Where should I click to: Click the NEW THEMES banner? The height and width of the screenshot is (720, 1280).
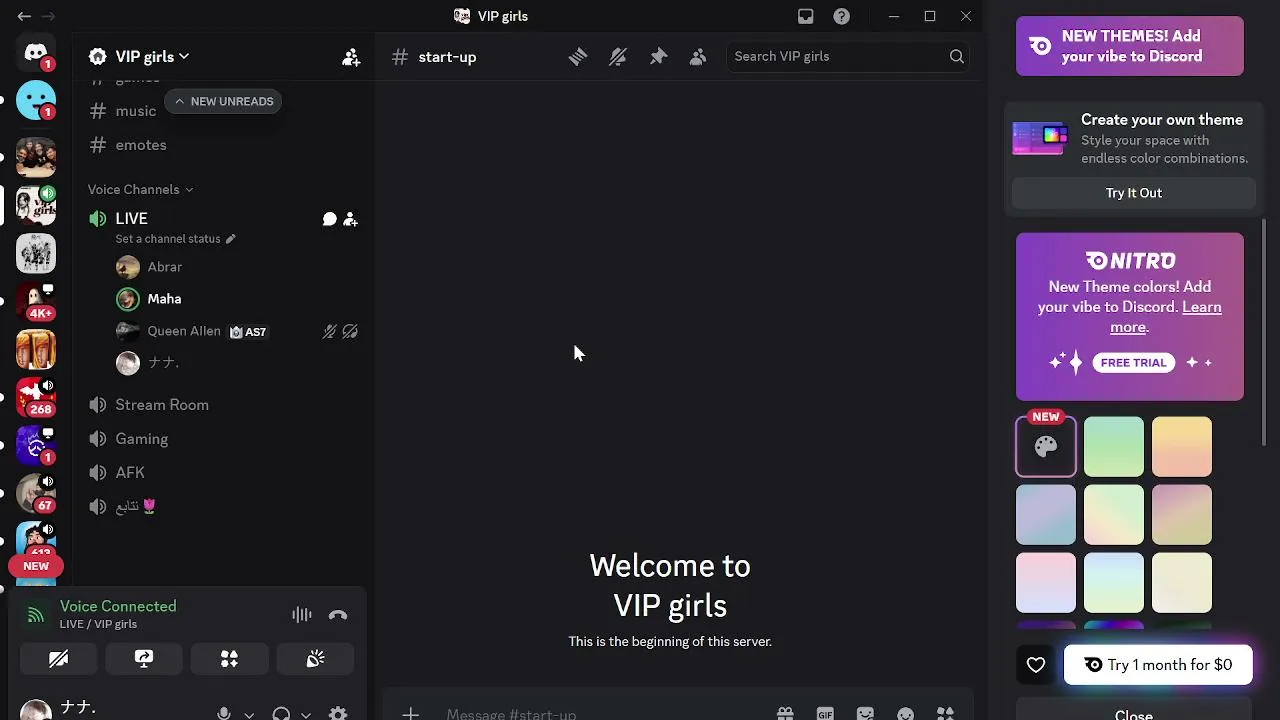coord(1130,46)
